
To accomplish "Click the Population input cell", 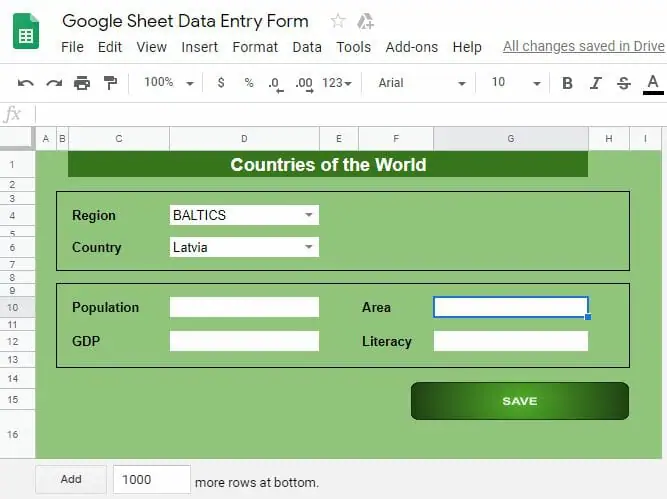I will pyautogui.click(x=244, y=307).
